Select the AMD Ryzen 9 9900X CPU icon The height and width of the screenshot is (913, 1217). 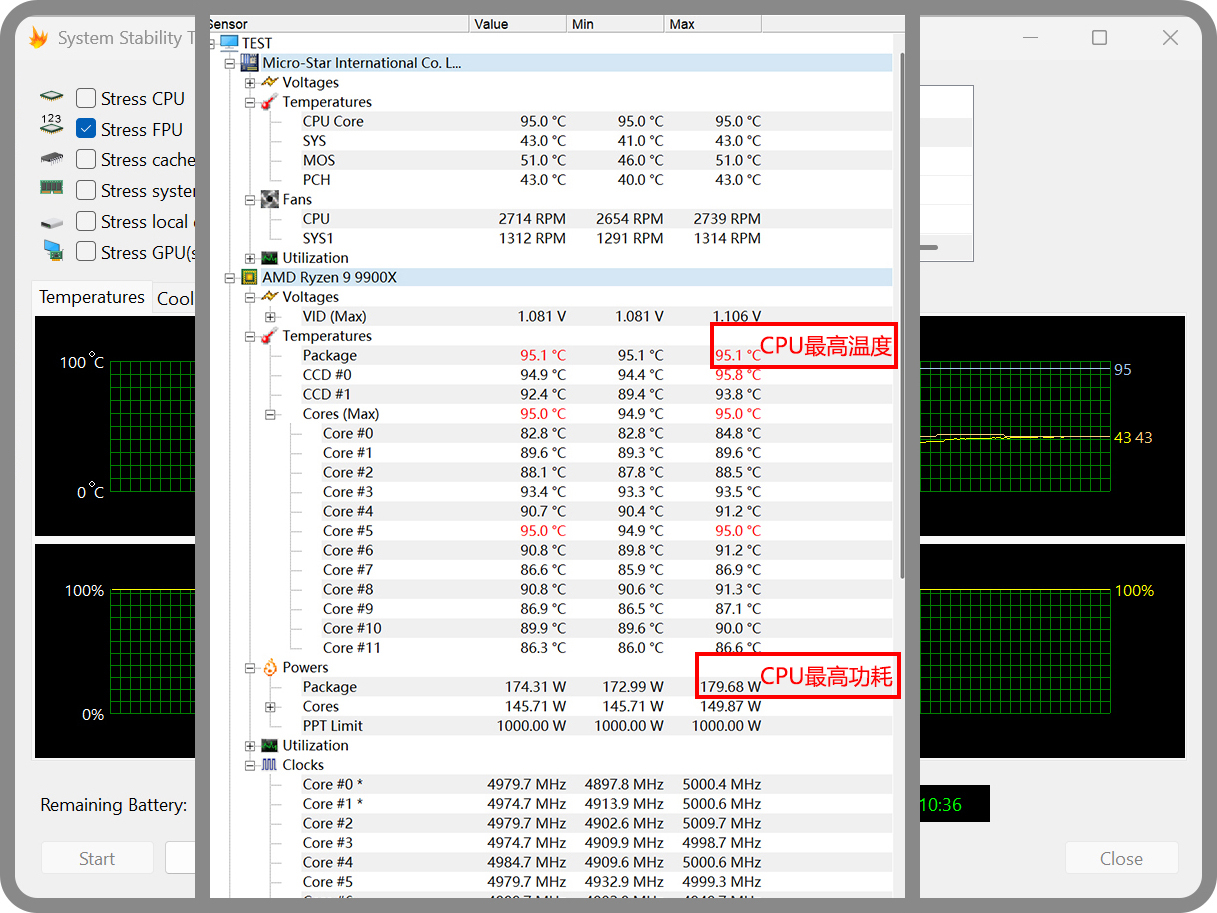pos(250,277)
